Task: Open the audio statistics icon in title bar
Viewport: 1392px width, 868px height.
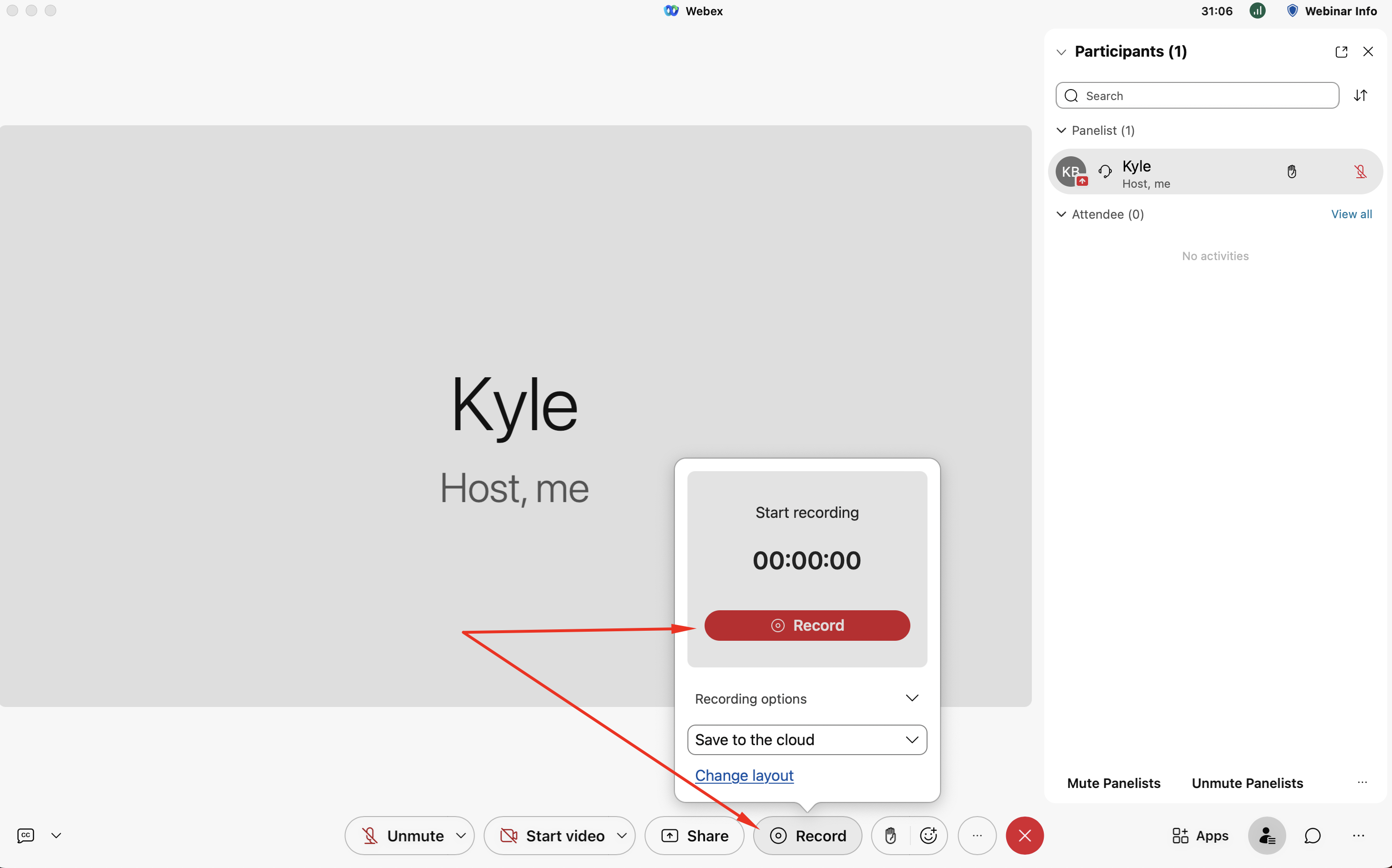Action: [1257, 11]
